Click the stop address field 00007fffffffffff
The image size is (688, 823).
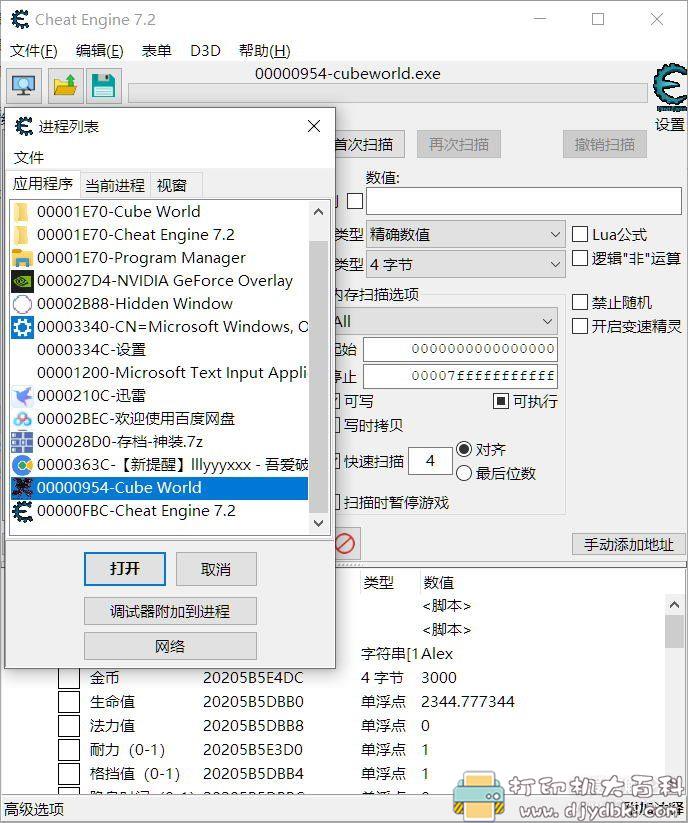coord(460,376)
